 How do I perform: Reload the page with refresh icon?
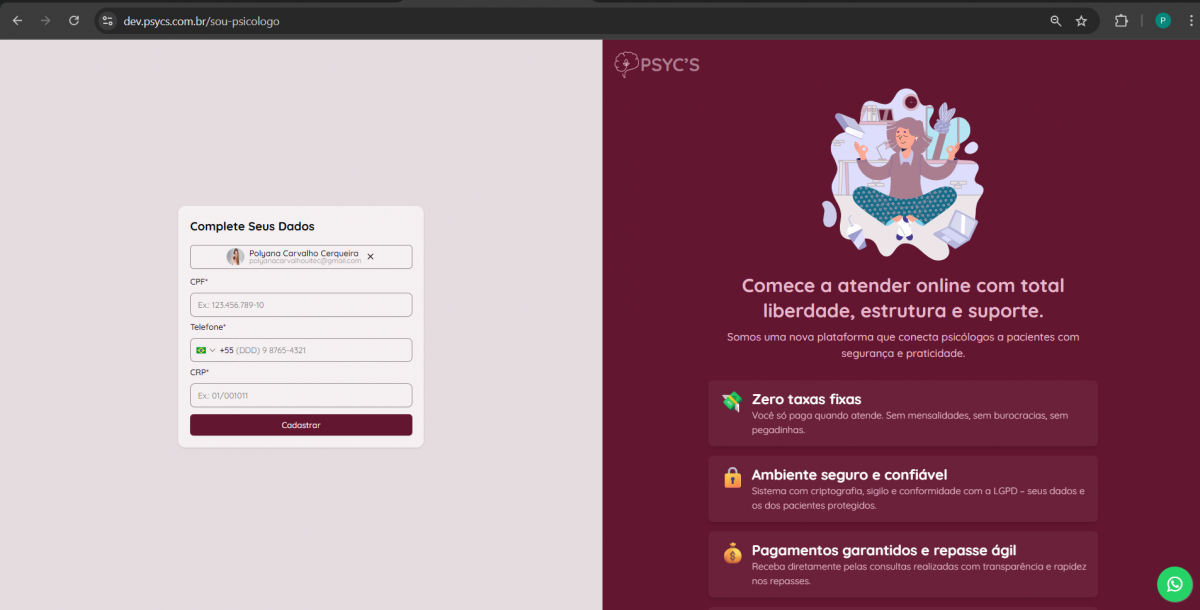pyautogui.click(x=74, y=20)
